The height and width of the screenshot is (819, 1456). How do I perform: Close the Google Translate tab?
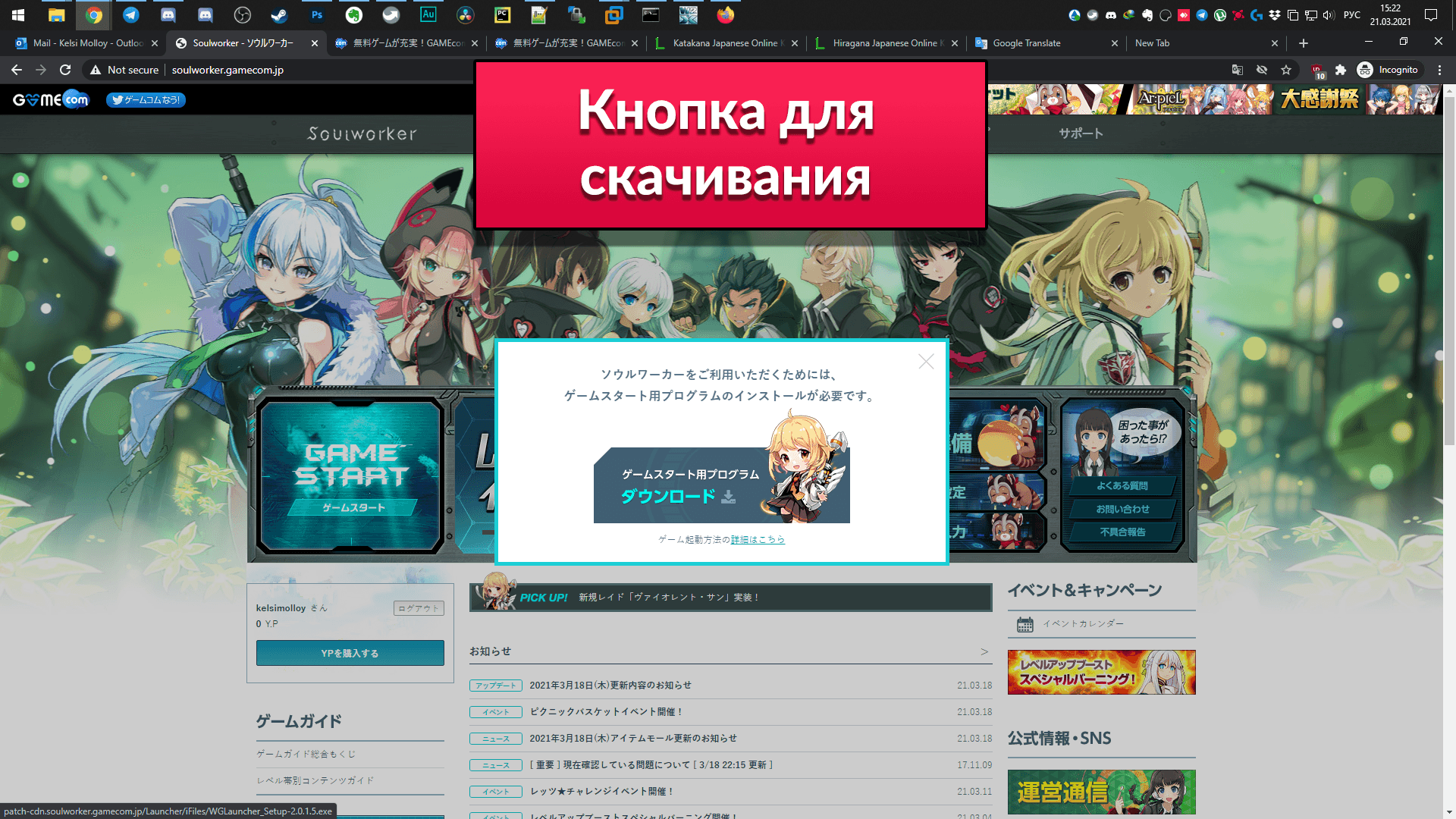click(1115, 43)
